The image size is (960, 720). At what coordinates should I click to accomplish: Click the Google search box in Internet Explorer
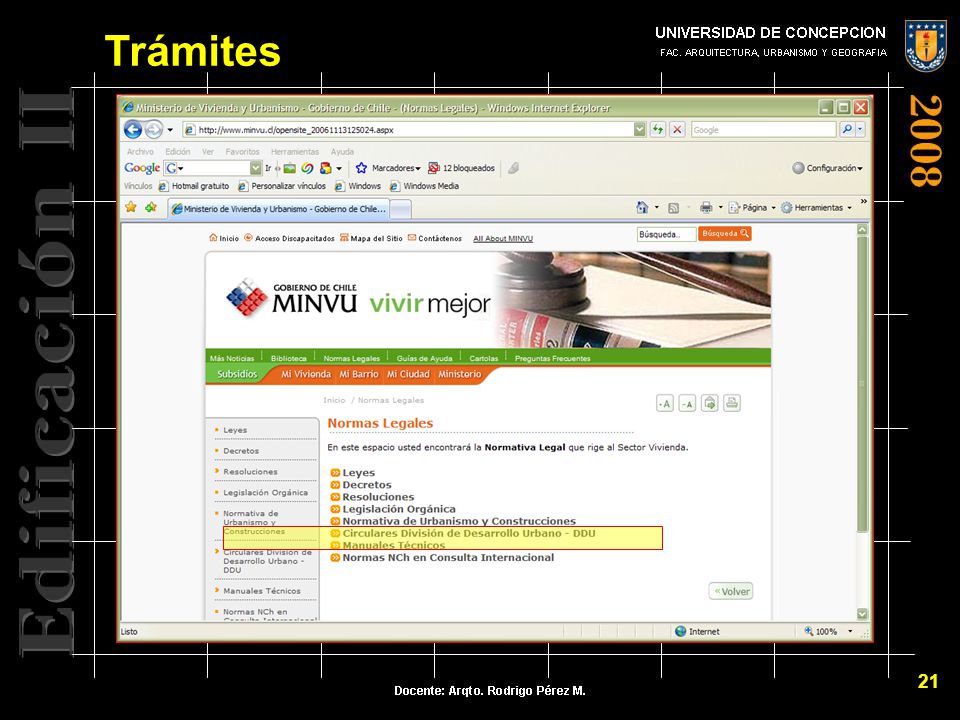coord(763,130)
